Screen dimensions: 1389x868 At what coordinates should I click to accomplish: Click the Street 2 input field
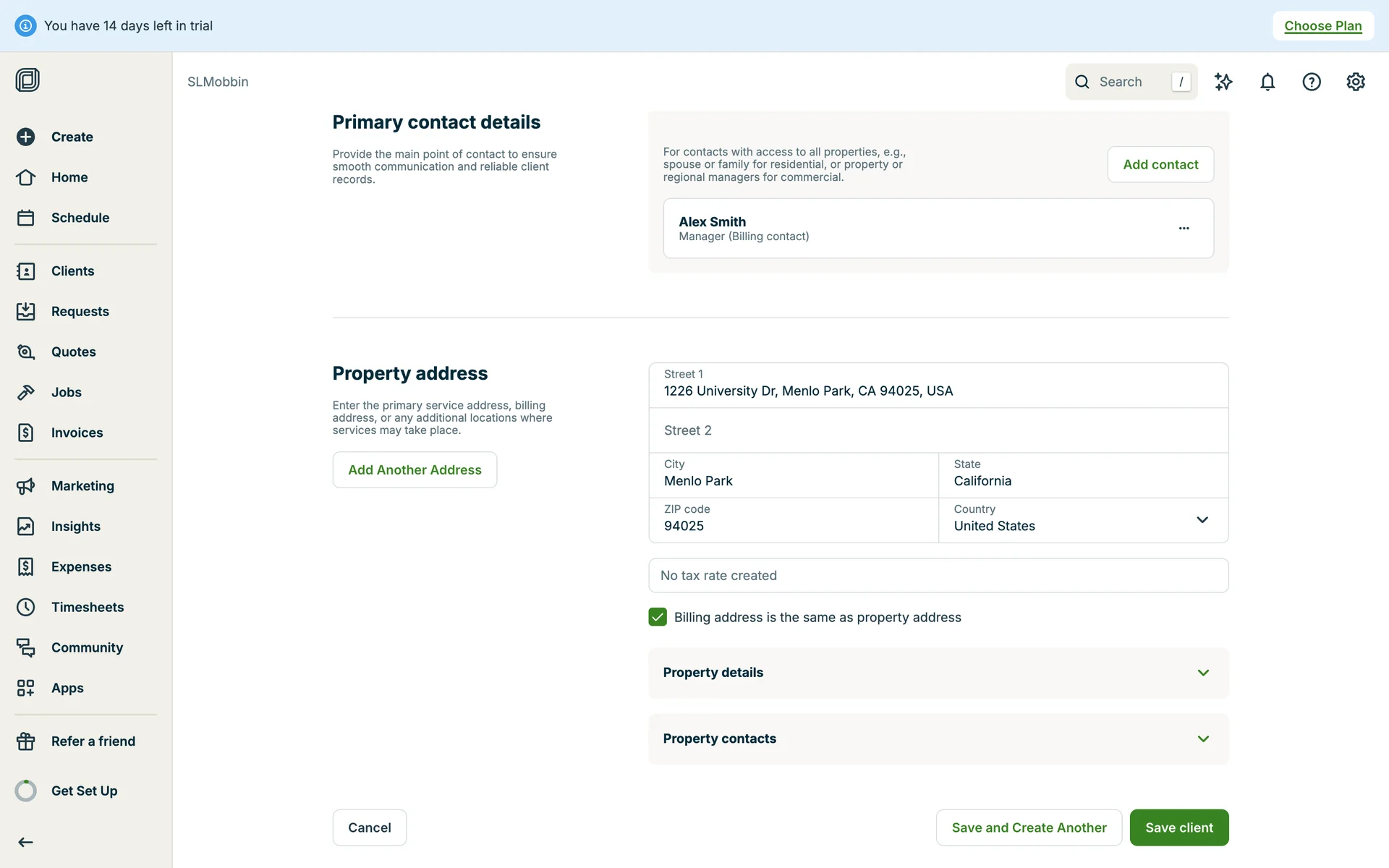coord(938,430)
